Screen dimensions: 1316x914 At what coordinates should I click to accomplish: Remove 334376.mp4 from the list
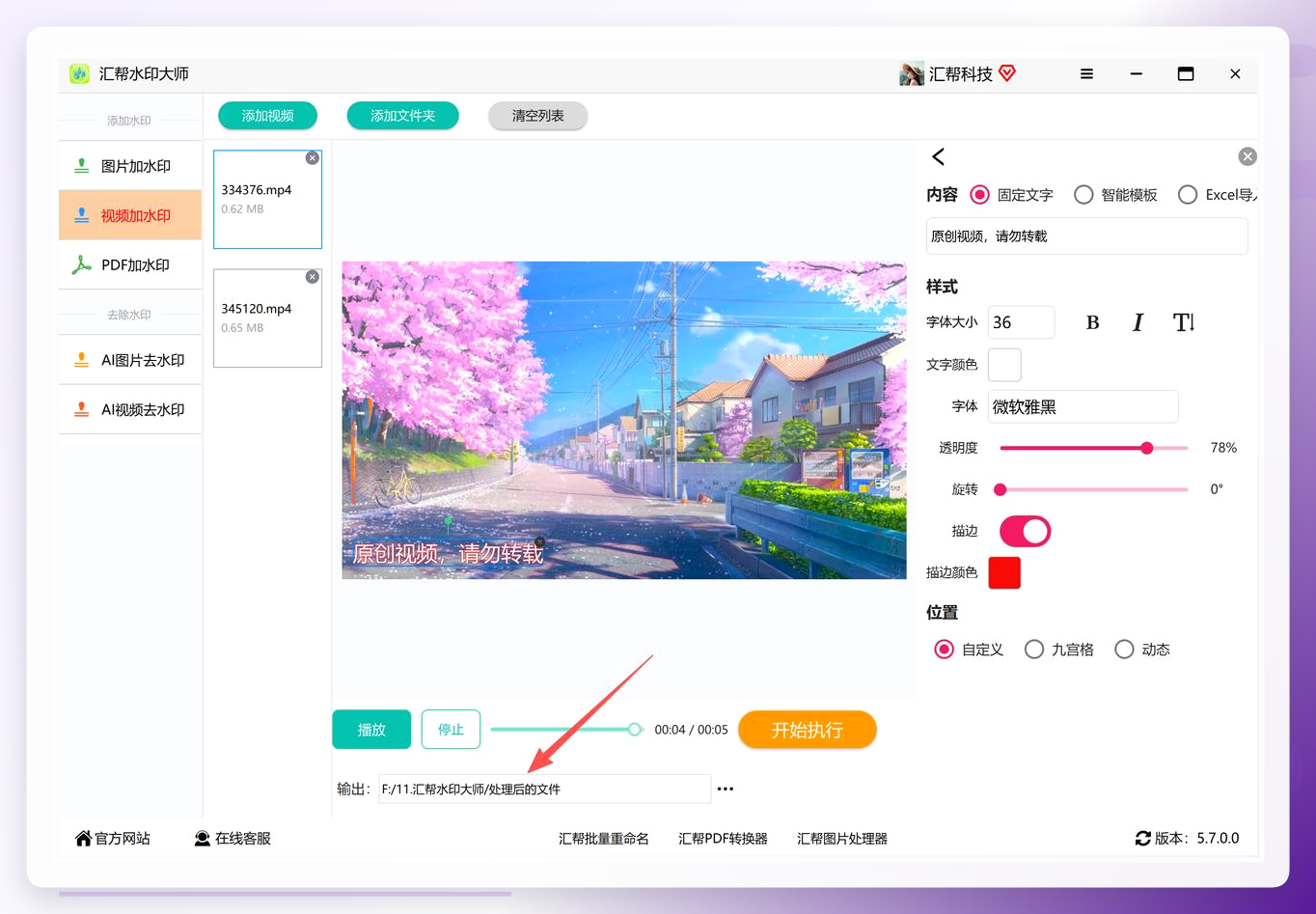coord(312,158)
